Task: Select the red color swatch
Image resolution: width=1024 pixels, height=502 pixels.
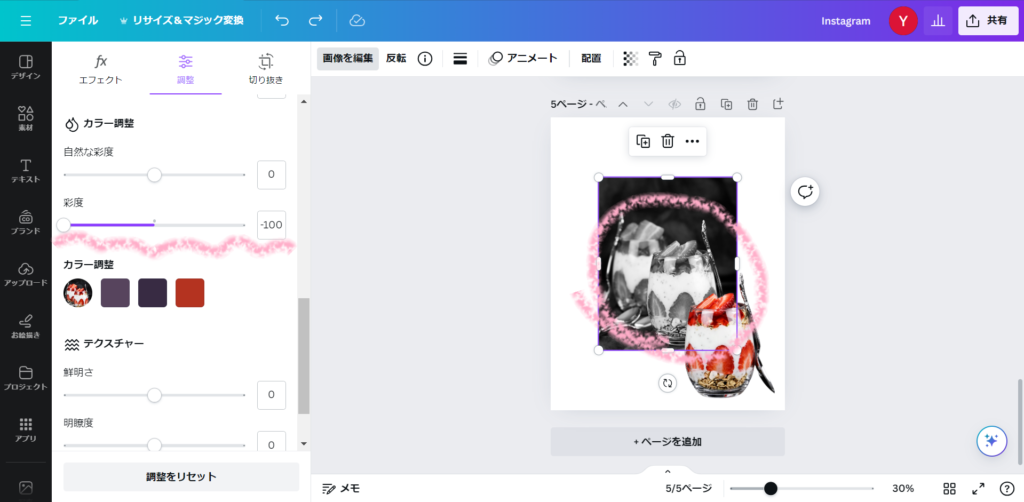Action: click(190, 292)
